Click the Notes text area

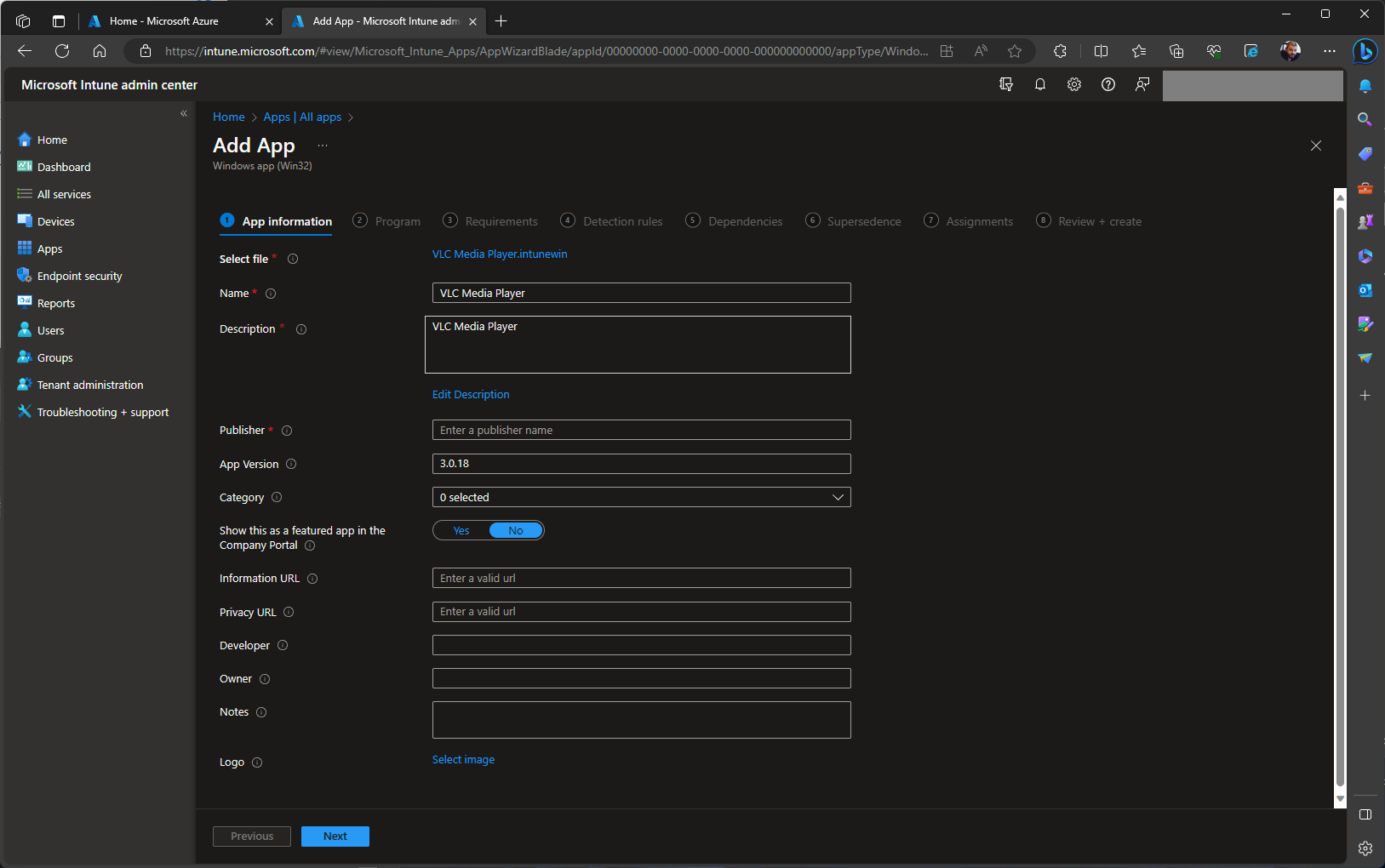tap(642, 720)
